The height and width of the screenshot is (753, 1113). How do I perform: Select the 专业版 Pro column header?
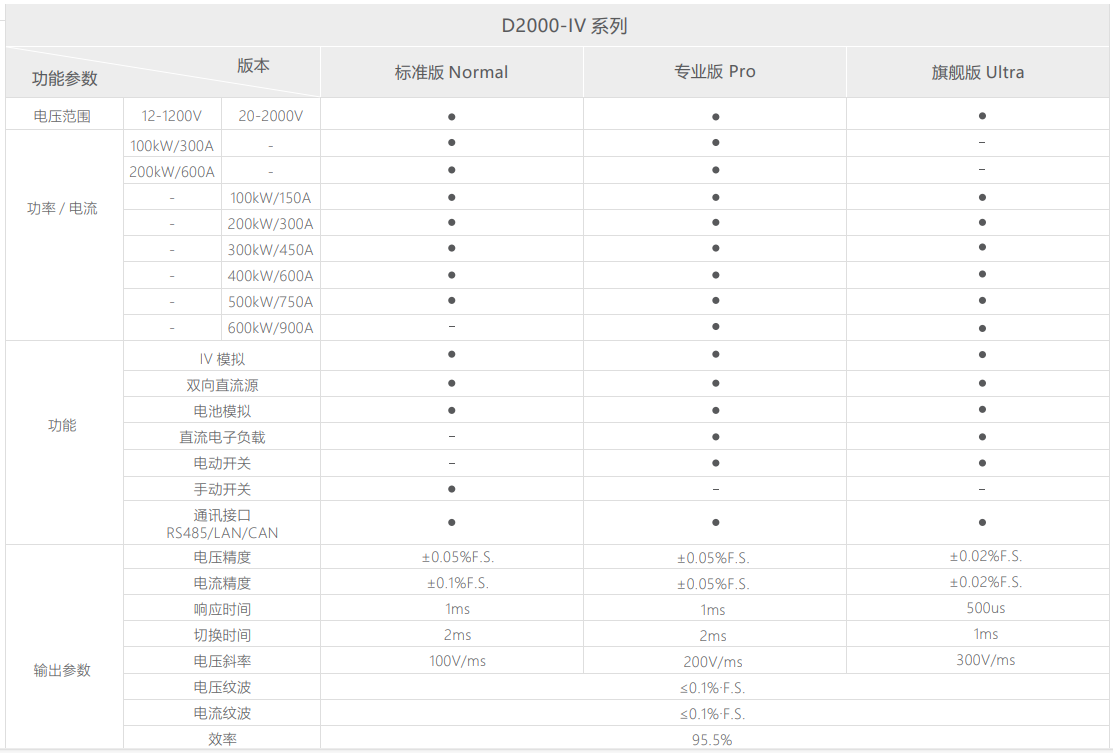click(x=714, y=72)
